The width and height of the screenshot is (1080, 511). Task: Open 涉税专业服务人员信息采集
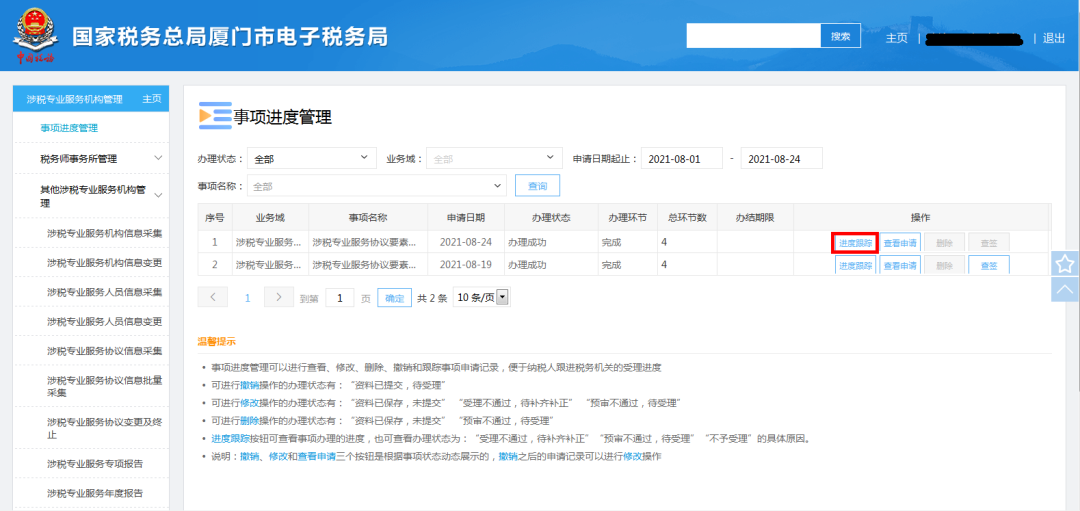pyautogui.click(x=105, y=292)
